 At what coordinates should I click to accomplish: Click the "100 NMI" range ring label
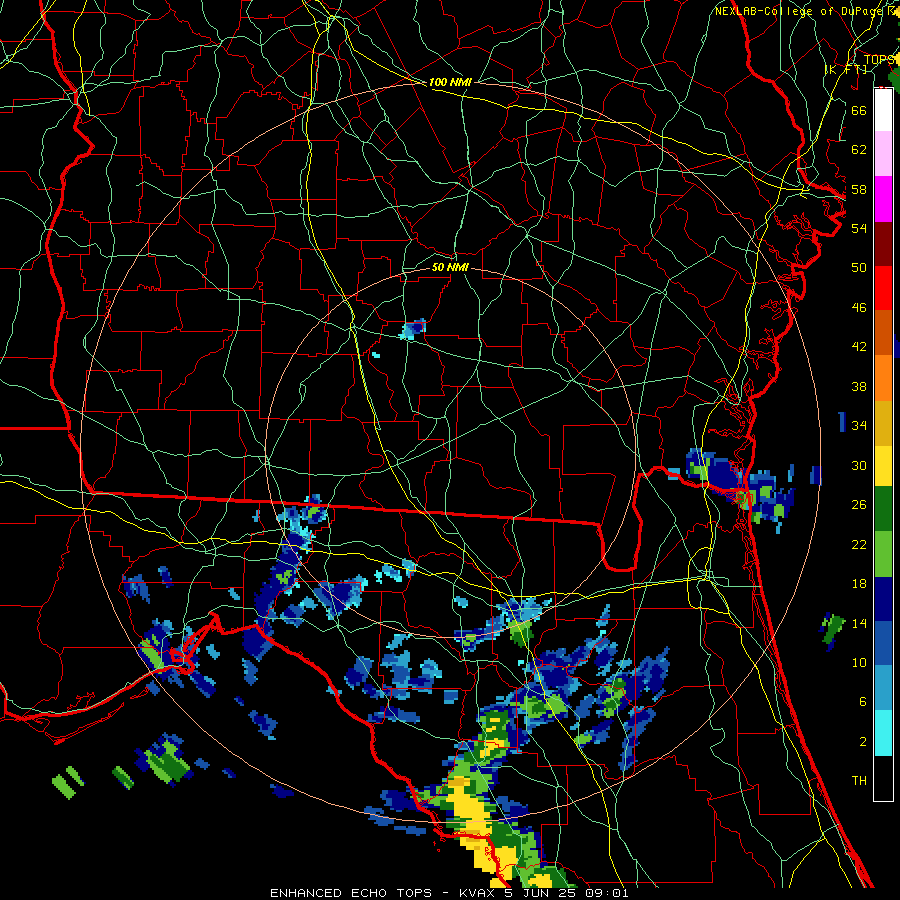pos(450,83)
